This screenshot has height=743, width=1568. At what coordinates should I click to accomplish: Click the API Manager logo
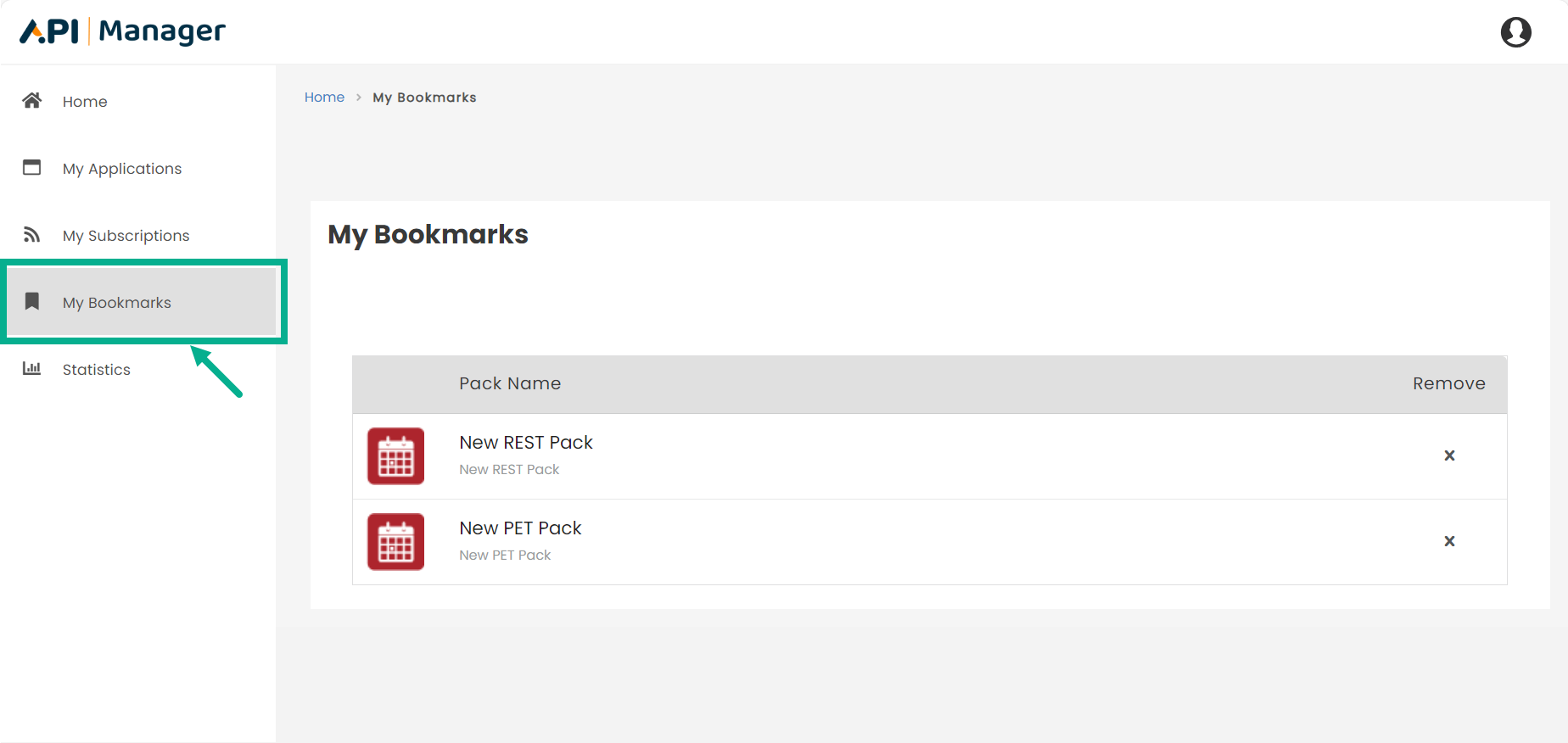tap(121, 31)
